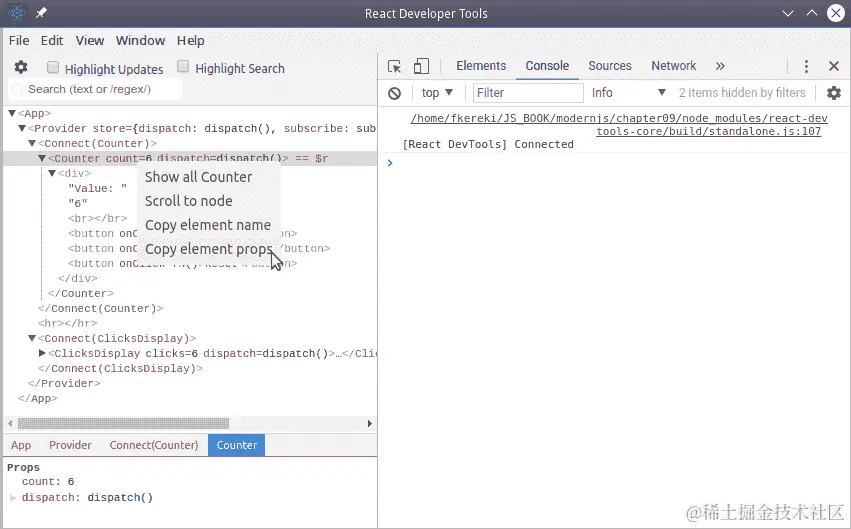Screen dimensions: 851x529
Task: Click the scrollbar right arrow
Action: 370,423
